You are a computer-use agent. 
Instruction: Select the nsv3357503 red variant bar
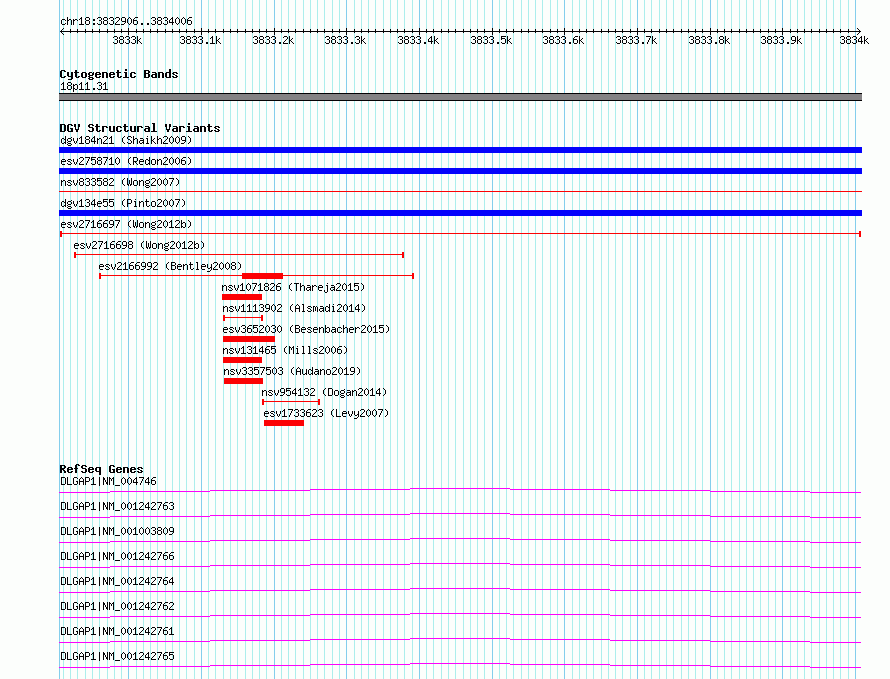click(244, 381)
